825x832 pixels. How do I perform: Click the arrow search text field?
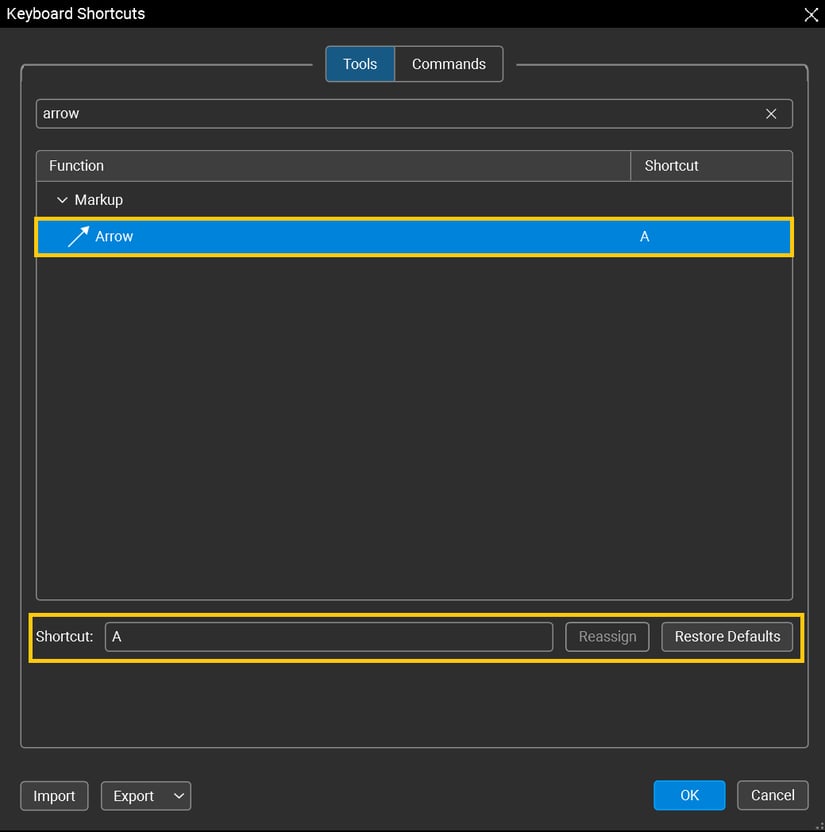pyautogui.click(x=400, y=113)
